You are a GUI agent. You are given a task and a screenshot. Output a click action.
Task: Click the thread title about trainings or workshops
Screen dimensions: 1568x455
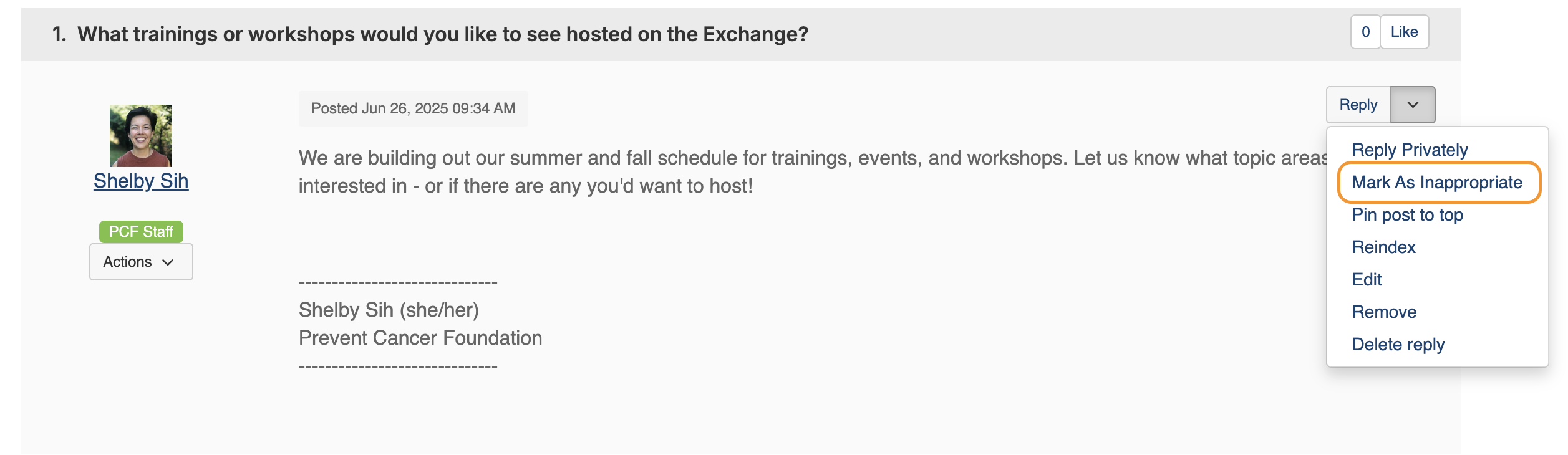click(442, 34)
